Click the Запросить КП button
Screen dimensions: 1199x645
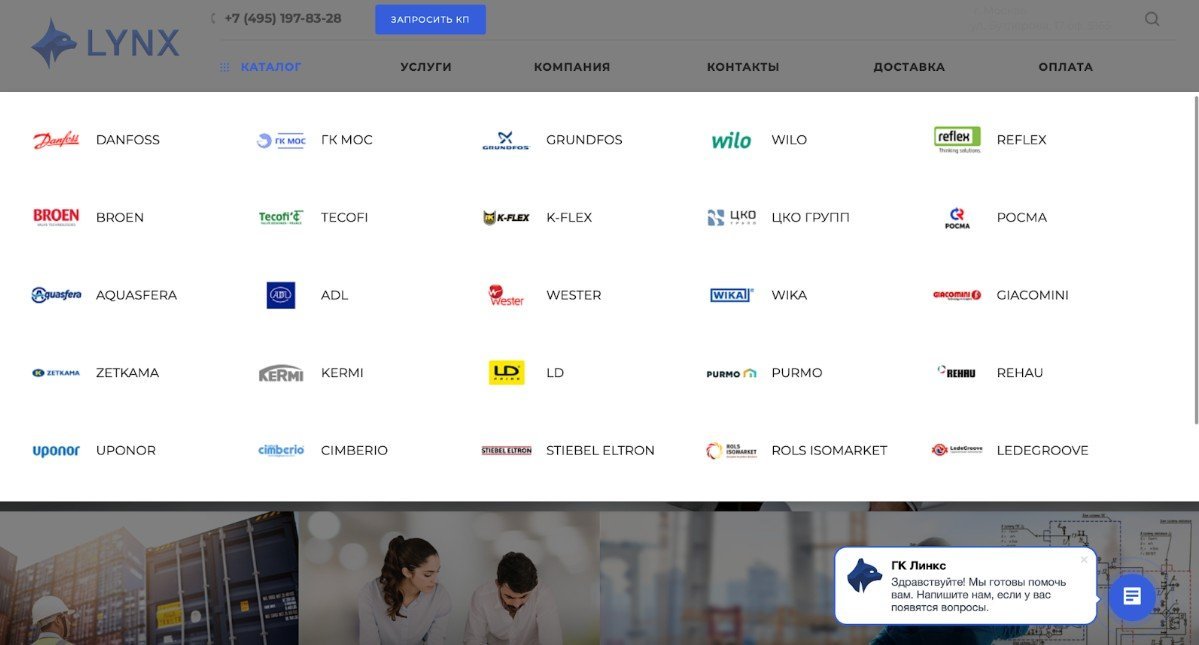tap(431, 19)
